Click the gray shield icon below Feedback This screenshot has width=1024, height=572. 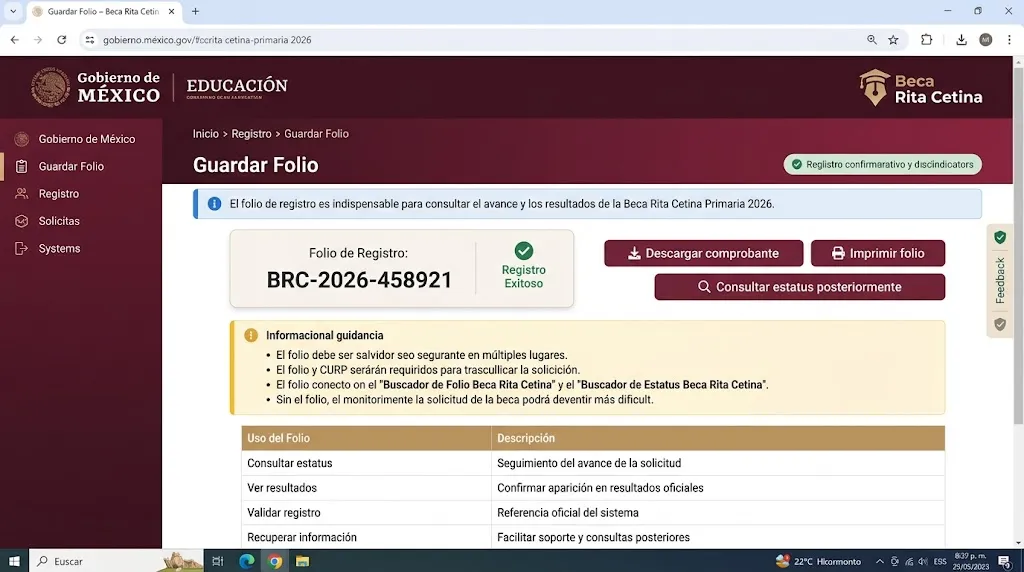[1000, 324]
